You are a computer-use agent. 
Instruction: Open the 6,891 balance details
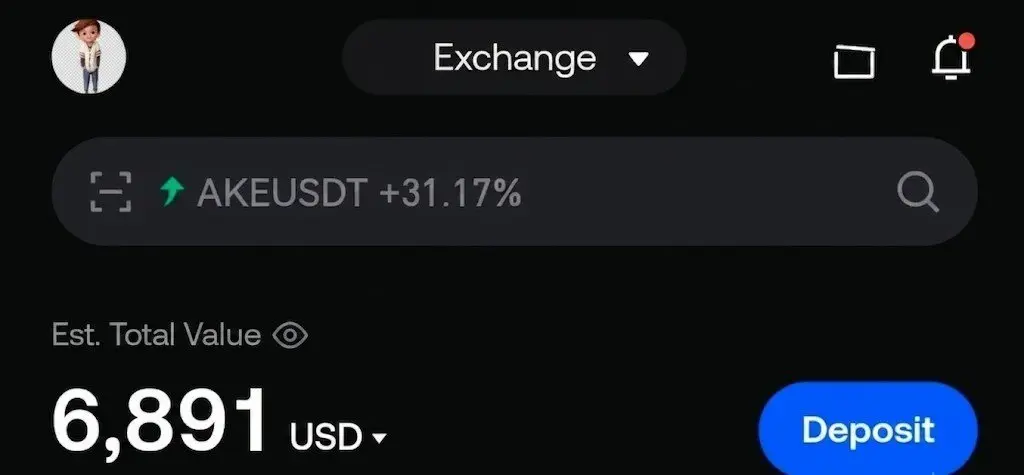159,421
